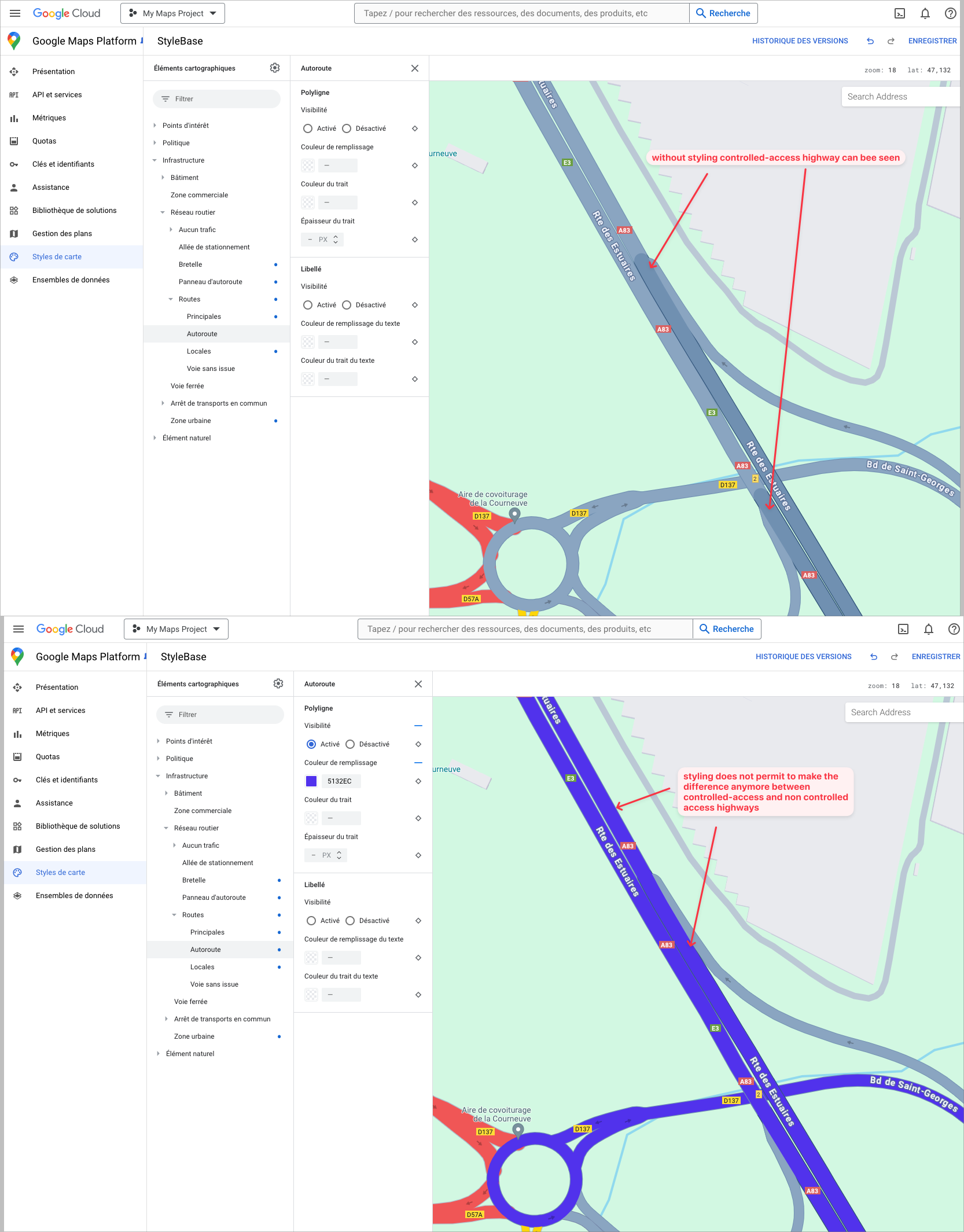Image resolution: width=964 pixels, height=1232 pixels.
Task: Click the undo arrow next to upper HISTORIQUE DES VERSIONS
Action: tap(870, 41)
